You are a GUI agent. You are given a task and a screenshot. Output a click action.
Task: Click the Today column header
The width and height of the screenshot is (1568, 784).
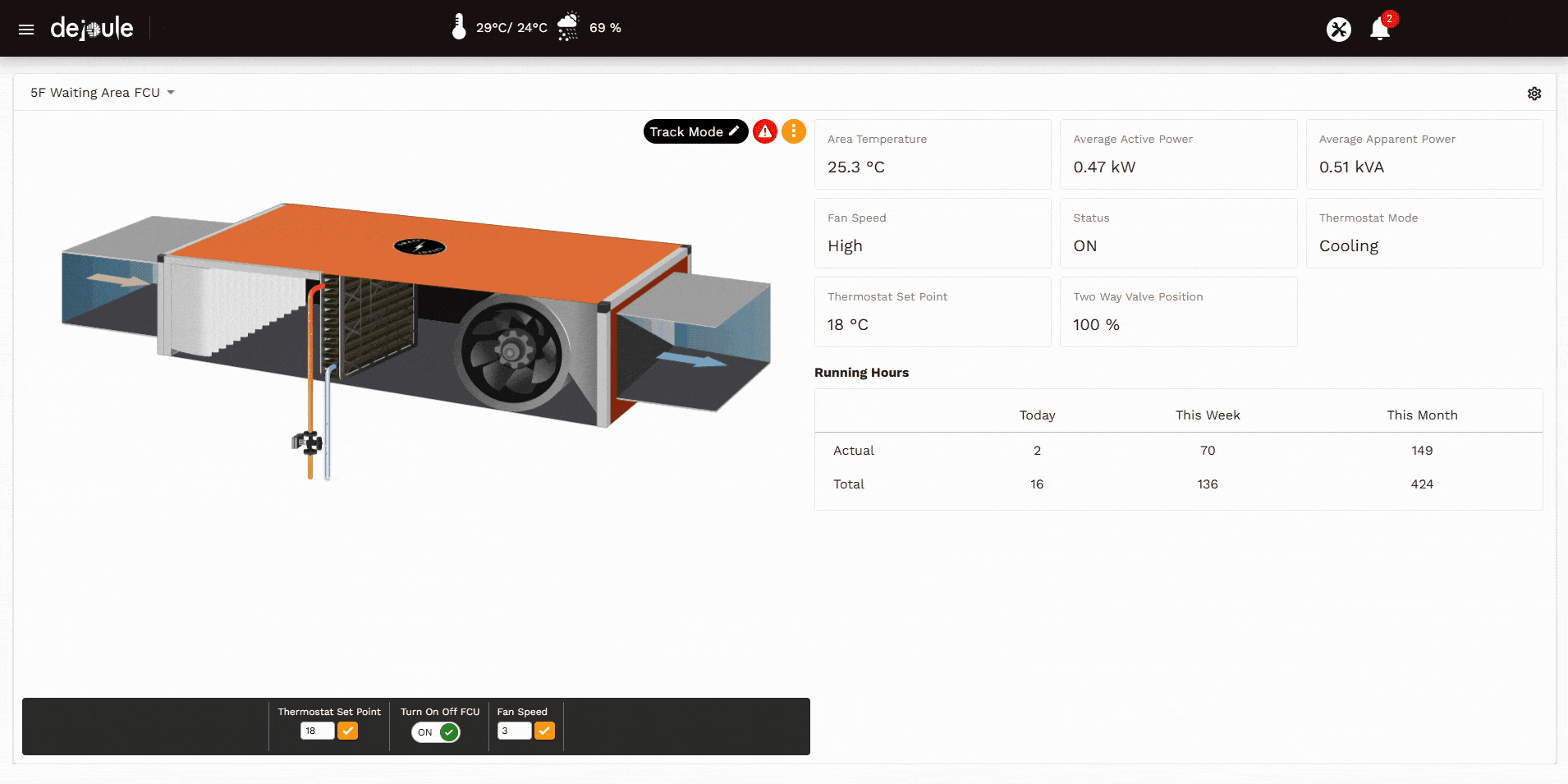coord(1037,415)
